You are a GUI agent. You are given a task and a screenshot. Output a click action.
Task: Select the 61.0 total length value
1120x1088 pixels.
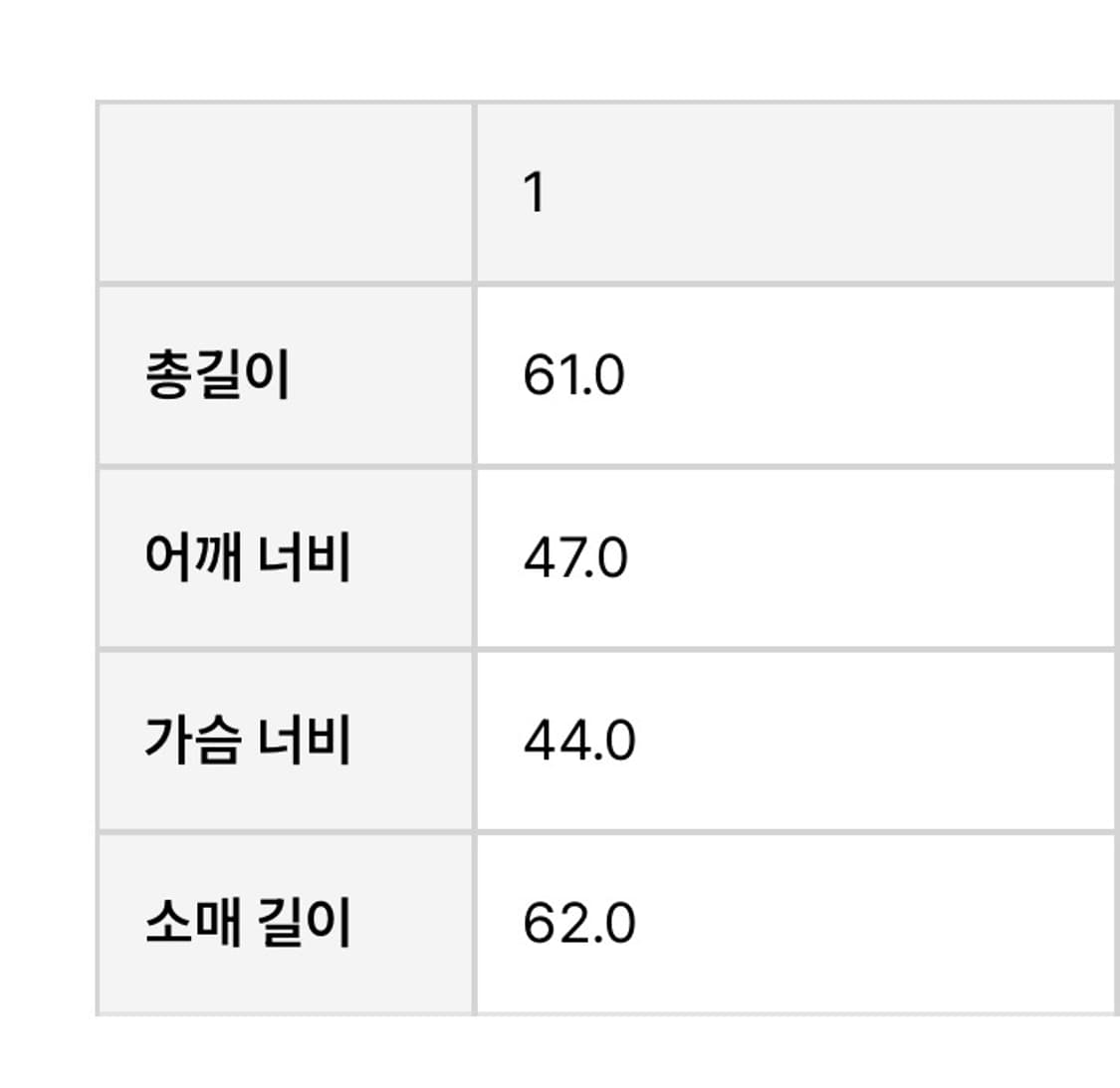coord(573,376)
